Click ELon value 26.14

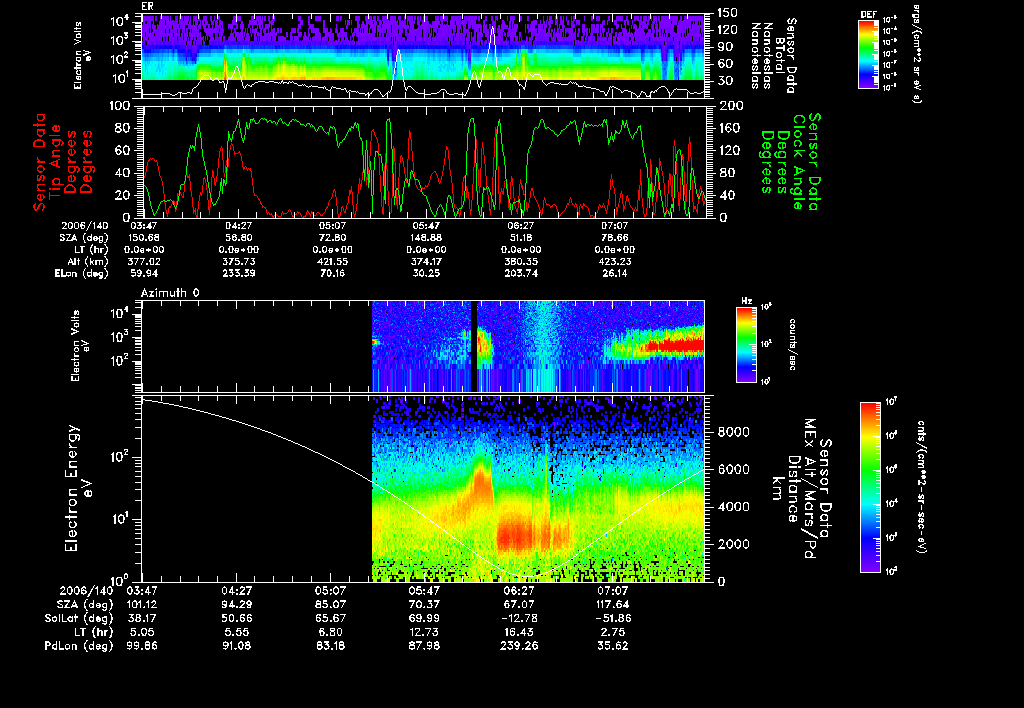615,274
